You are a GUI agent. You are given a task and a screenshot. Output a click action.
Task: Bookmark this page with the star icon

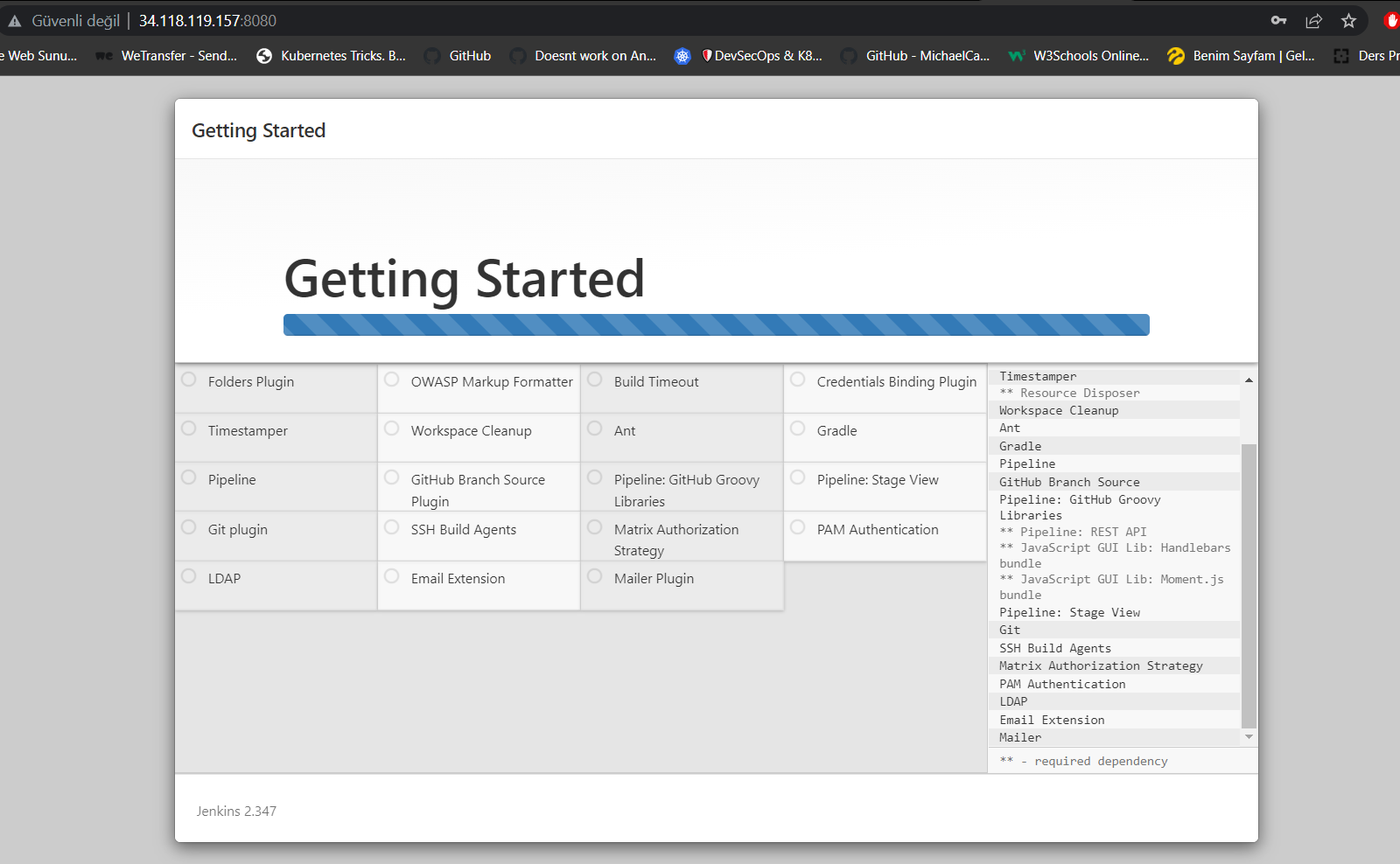point(1348,20)
